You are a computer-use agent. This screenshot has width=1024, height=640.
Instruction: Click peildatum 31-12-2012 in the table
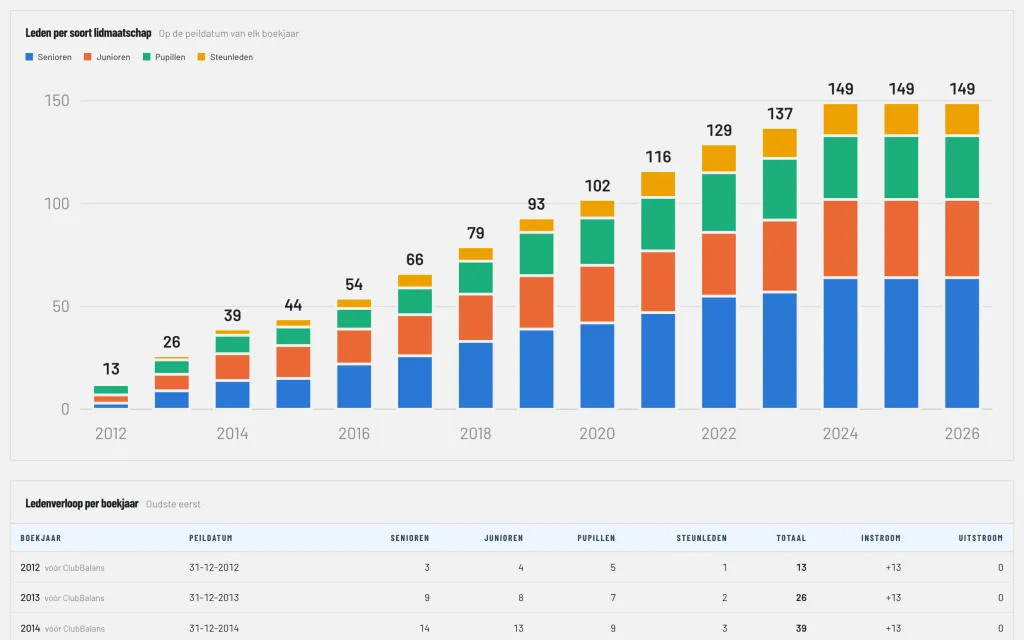click(x=214, y=568)
